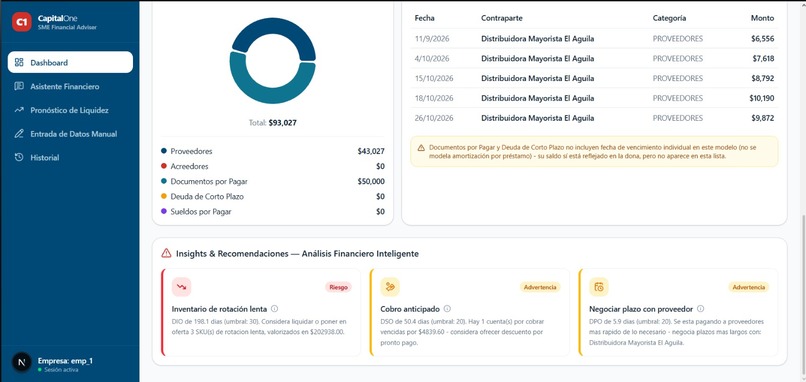Click the Cobro anticipado card icon
Screen dimensions: 806x382
tap(390, 287)
